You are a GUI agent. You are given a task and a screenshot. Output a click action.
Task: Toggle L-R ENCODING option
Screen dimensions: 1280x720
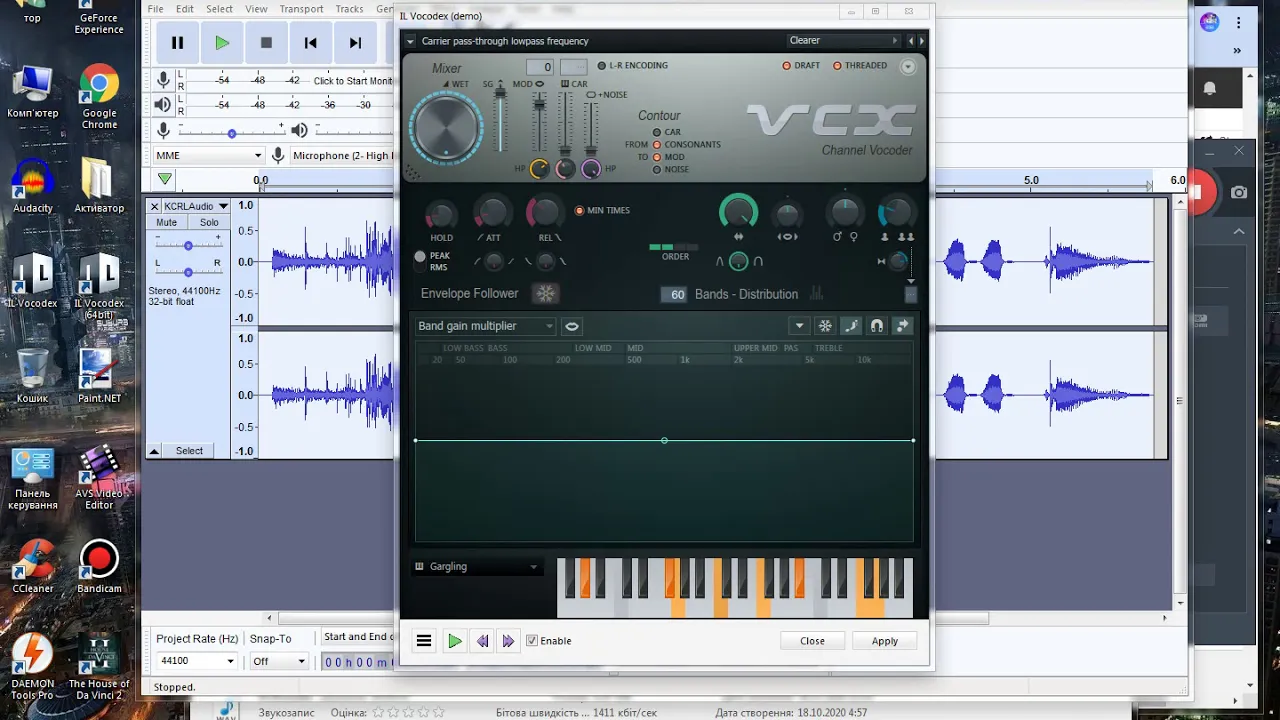click(x=632, y=66)
